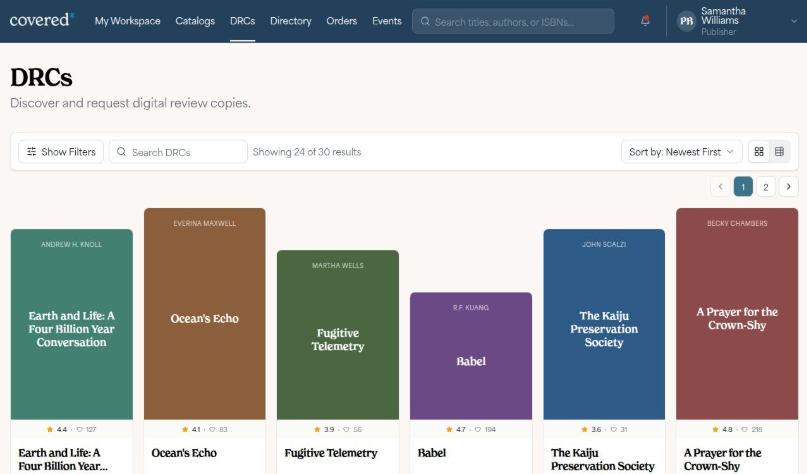Image resolution: width=807 pixels, height=474 pixels.
Task: Click the star rating 4.8 for Crown-Shy
Action: coord(723,429)
